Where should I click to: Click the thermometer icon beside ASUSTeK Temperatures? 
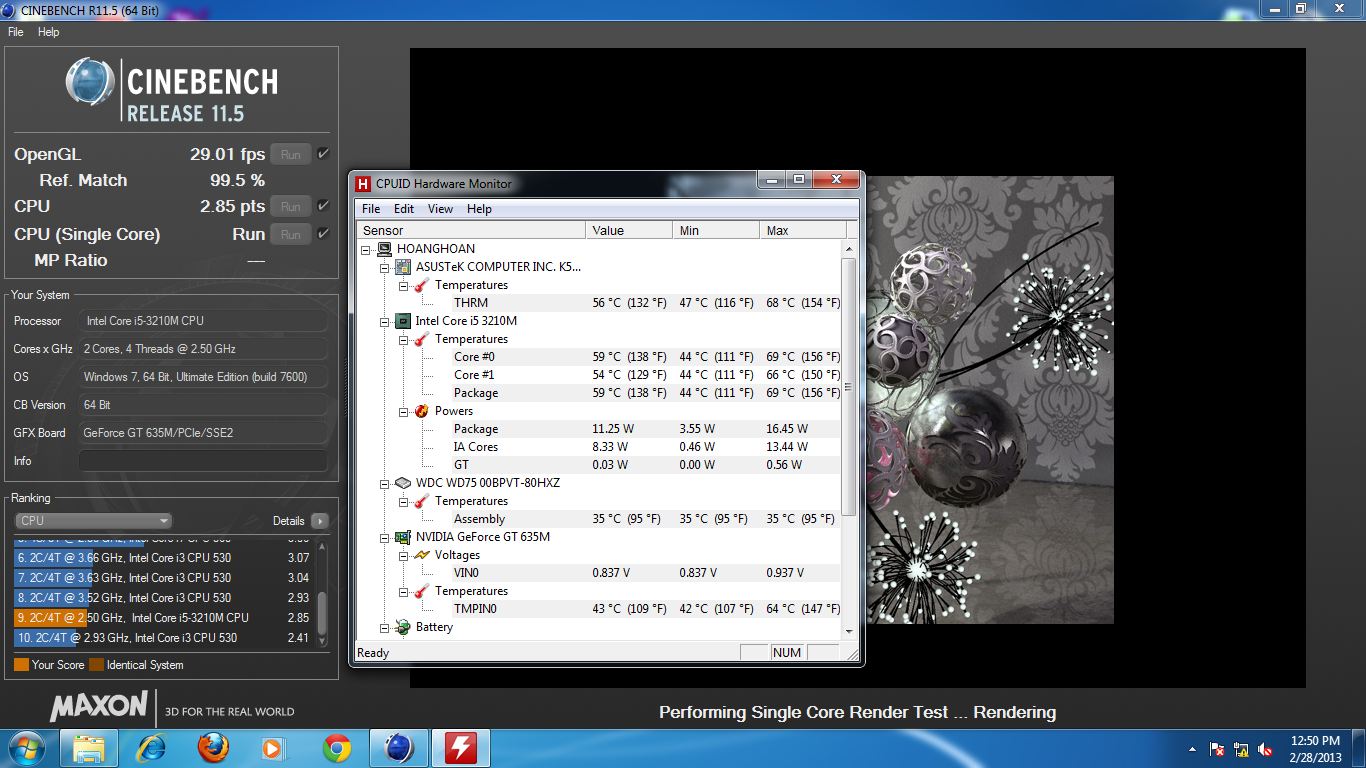click(422, 285)
